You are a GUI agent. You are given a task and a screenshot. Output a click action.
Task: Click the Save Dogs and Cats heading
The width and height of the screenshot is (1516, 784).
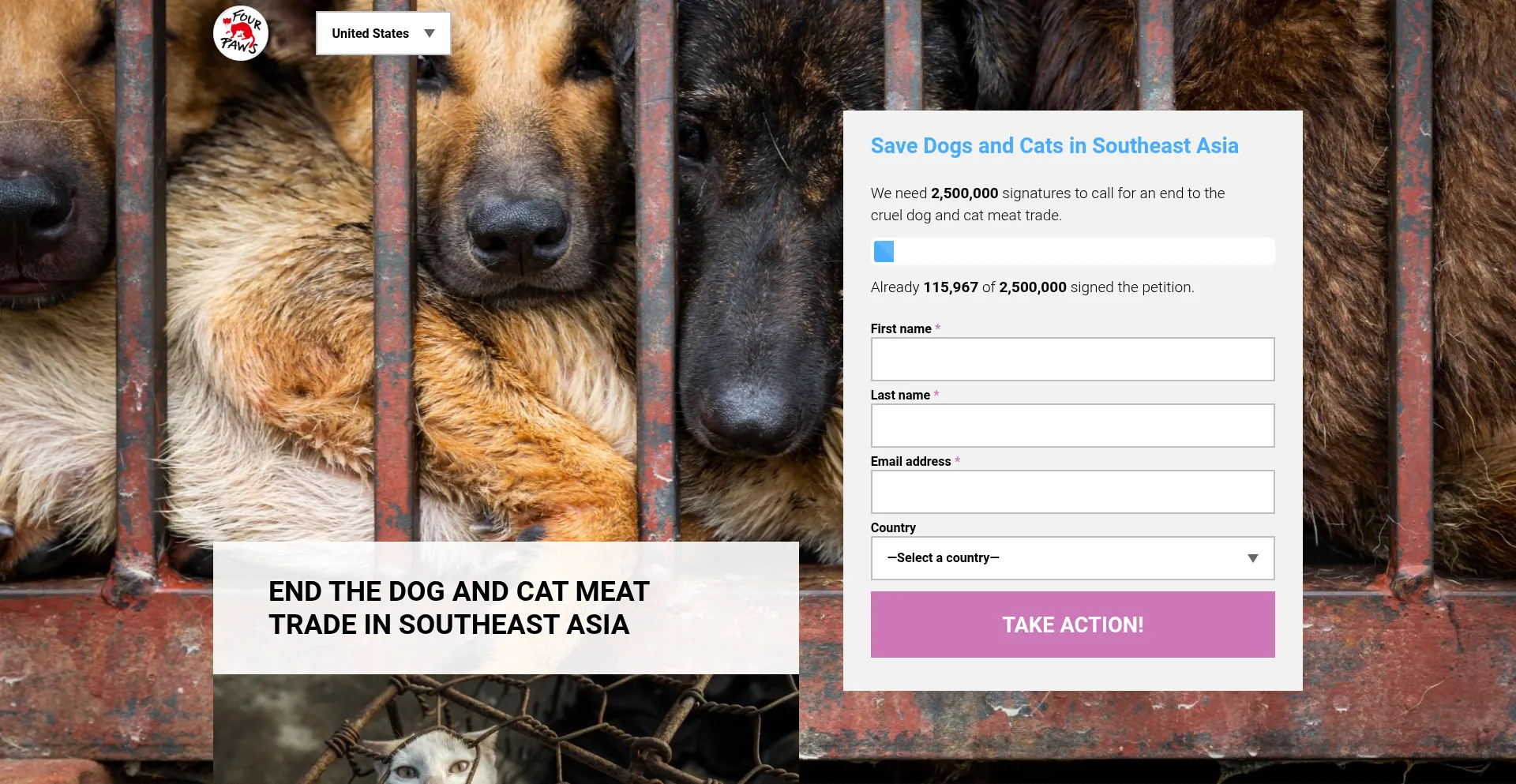[x=1054, y=146]
